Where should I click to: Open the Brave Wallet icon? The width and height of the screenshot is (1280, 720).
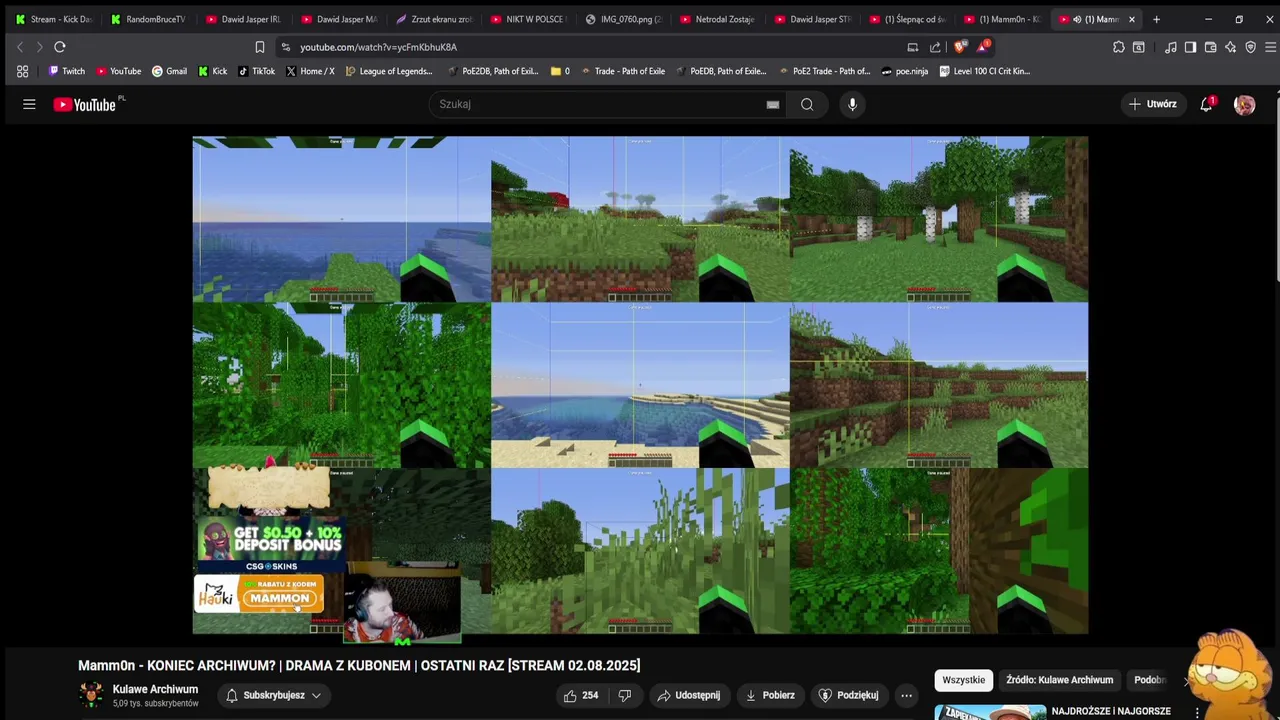pos(1210,47)
